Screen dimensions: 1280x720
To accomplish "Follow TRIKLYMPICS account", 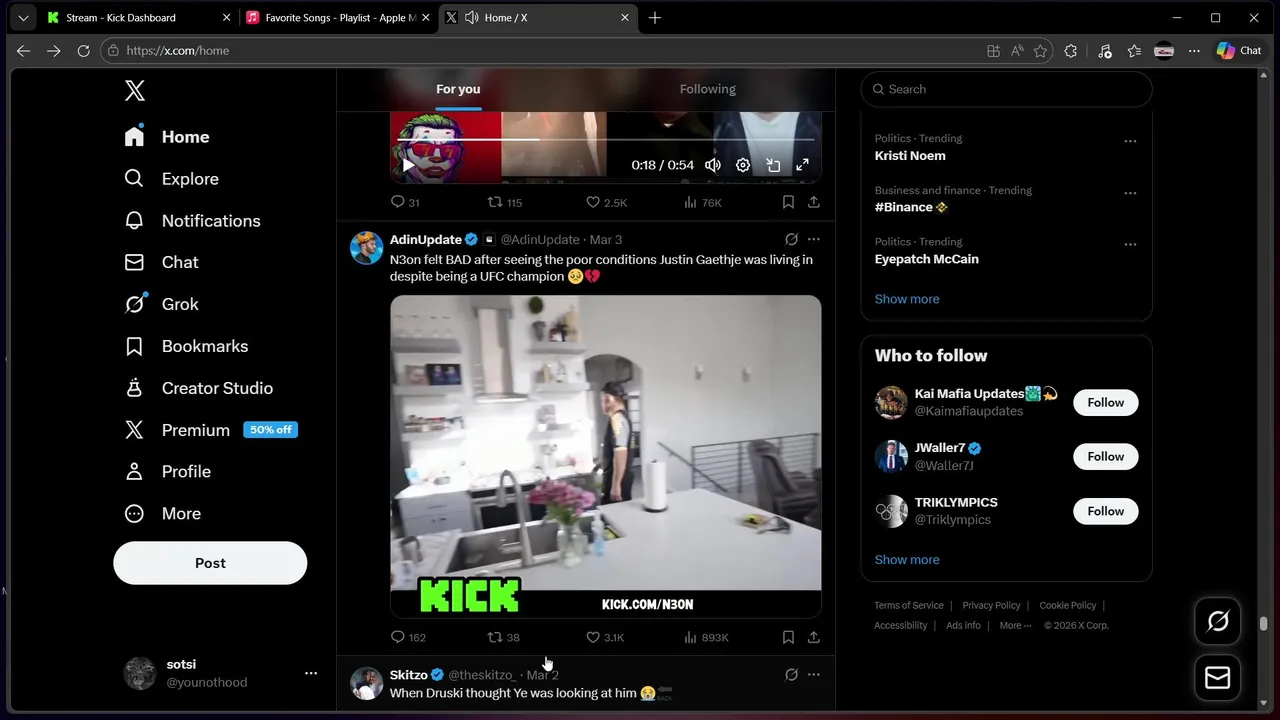I will [x=1106, y=511].
